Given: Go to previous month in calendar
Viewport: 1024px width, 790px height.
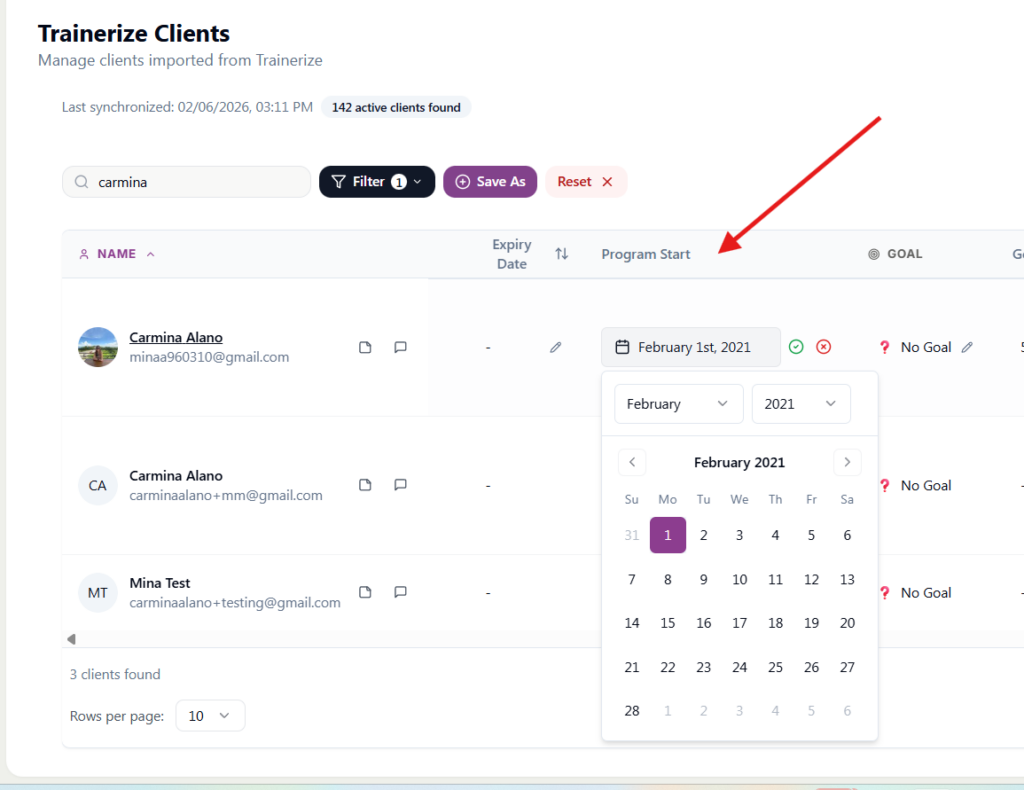Looking at the screenshot, I should (632, 462).
